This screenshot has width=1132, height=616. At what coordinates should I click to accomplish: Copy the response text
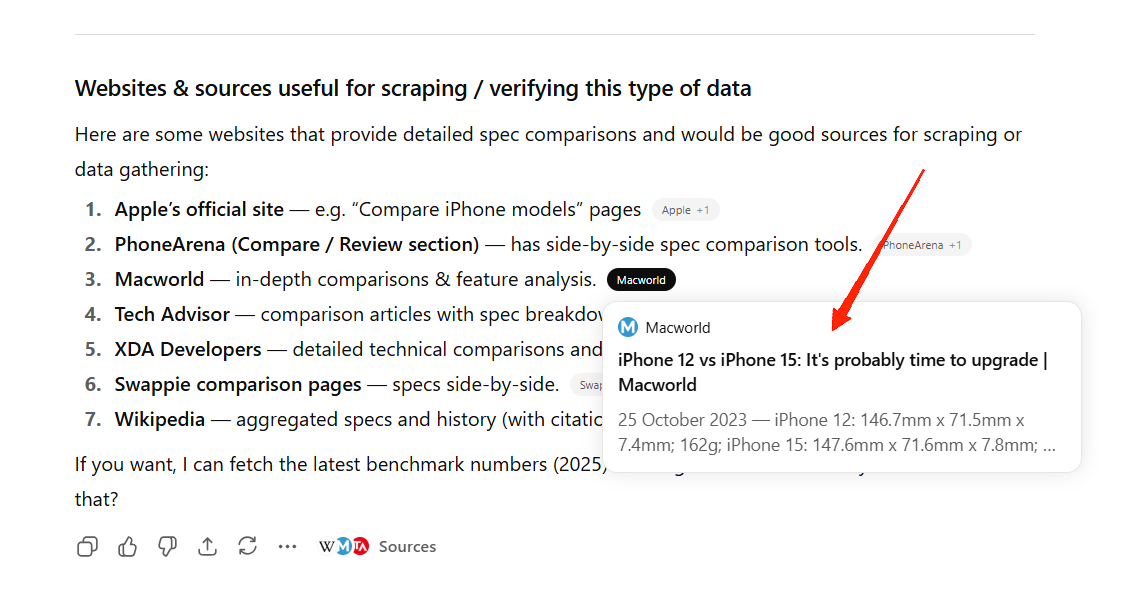pos(87,546)
